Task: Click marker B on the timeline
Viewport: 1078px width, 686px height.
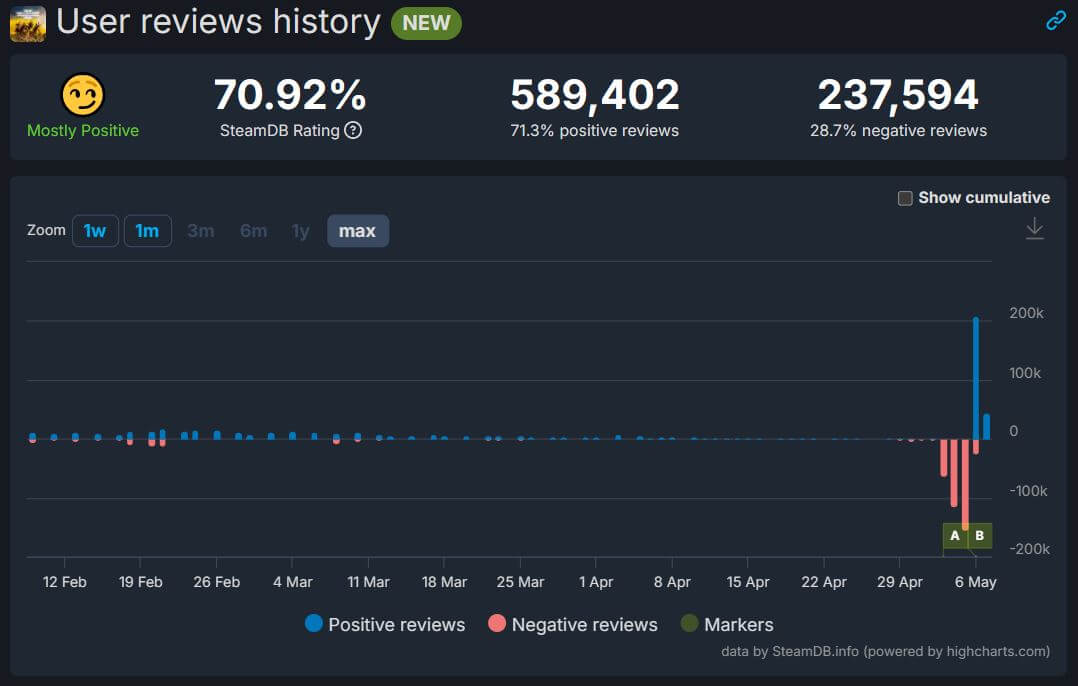Action: pos(980,535)
